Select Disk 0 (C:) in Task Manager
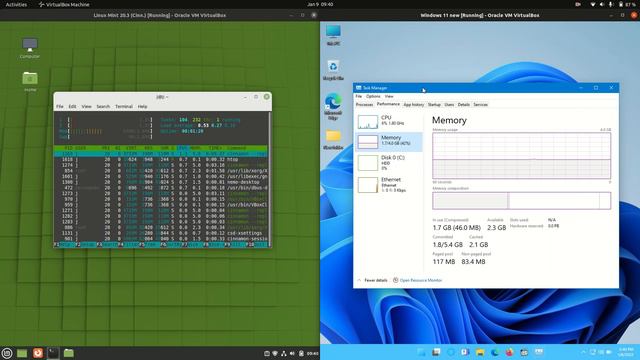Image resolution: width=640 pixels, height=360 pixels. tap(388, 162)
